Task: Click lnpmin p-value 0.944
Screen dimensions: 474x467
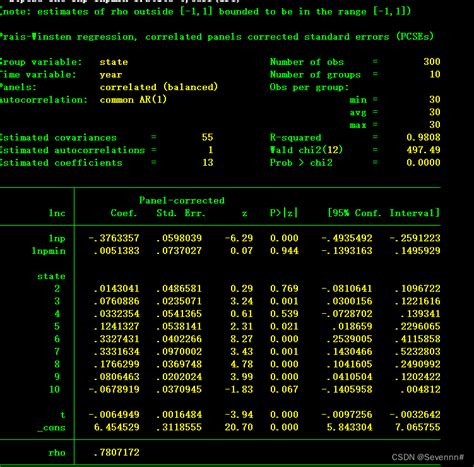Action: click(x=284, y=251)
